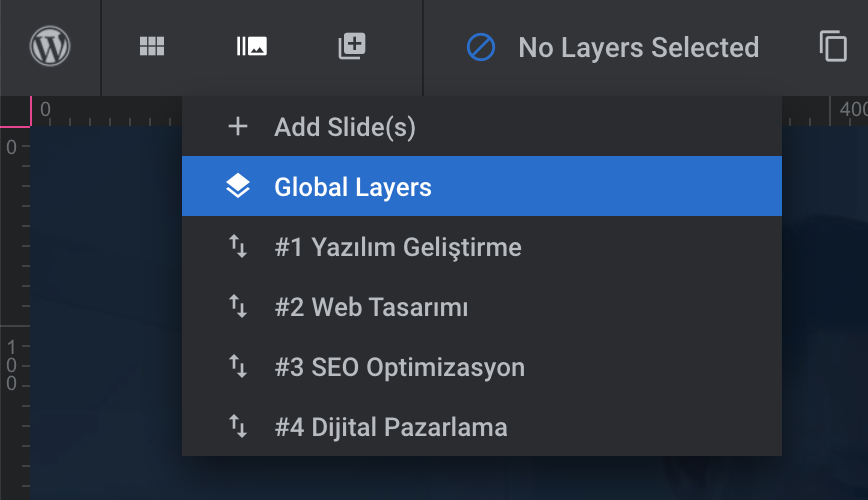The image size is (868, 500).
Task: Click the stacked layers icon for Global Layers
Action: coord(238,187)
